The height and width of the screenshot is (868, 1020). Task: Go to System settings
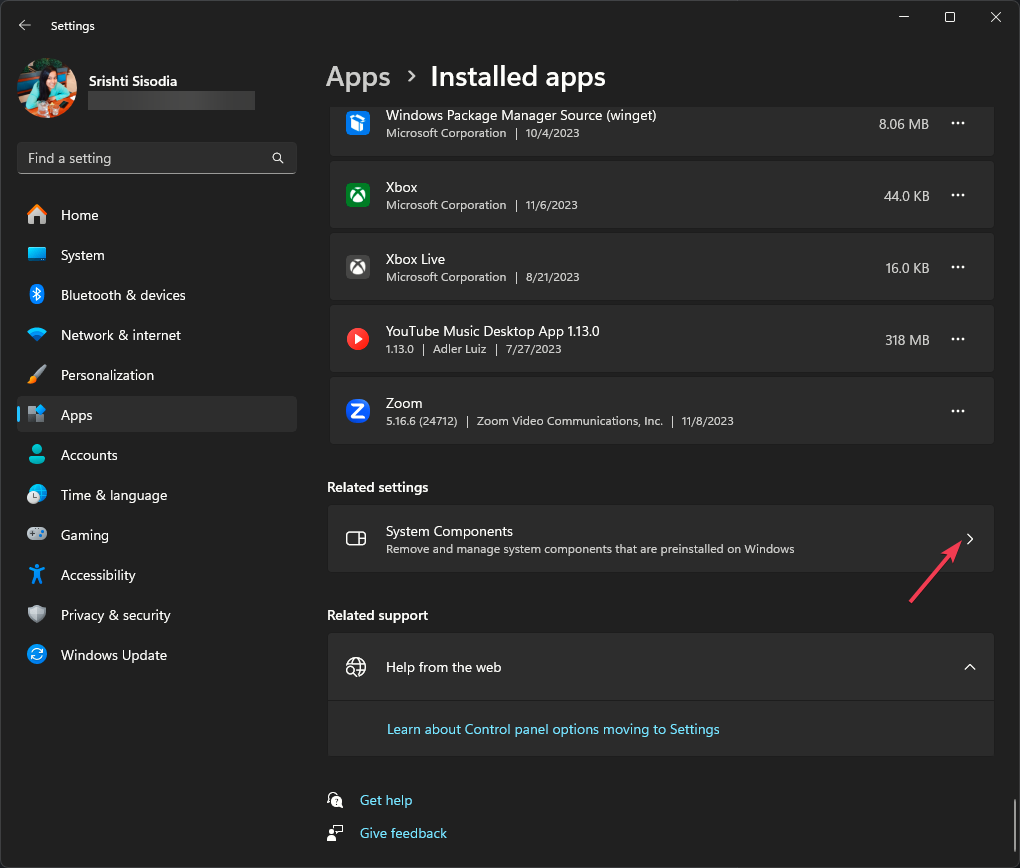click(x=157, y=255)
